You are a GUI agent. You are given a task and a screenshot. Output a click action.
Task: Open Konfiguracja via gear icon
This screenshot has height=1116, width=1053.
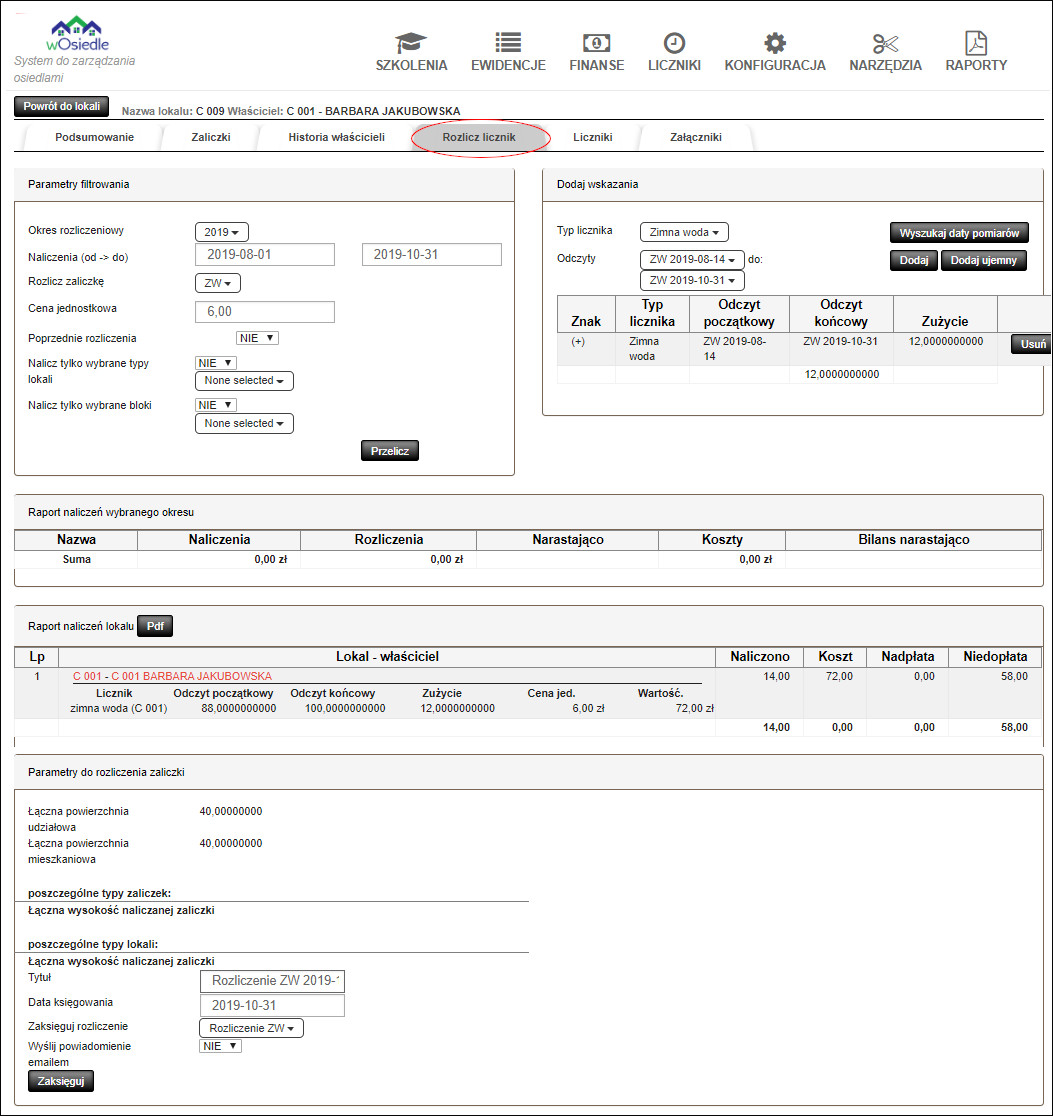click(775, 43)
